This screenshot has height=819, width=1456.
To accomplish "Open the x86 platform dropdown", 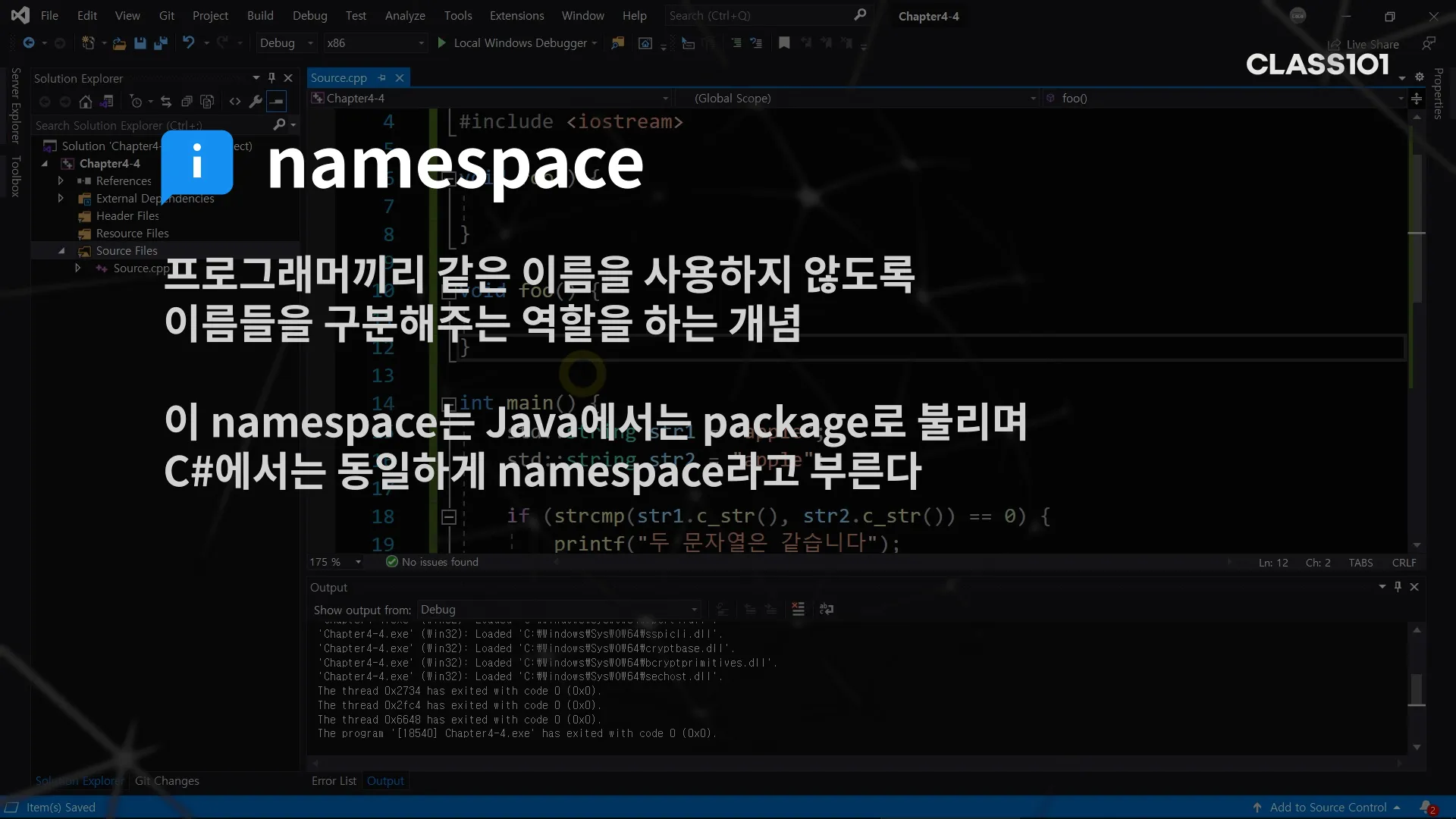I will pos(375,43).
